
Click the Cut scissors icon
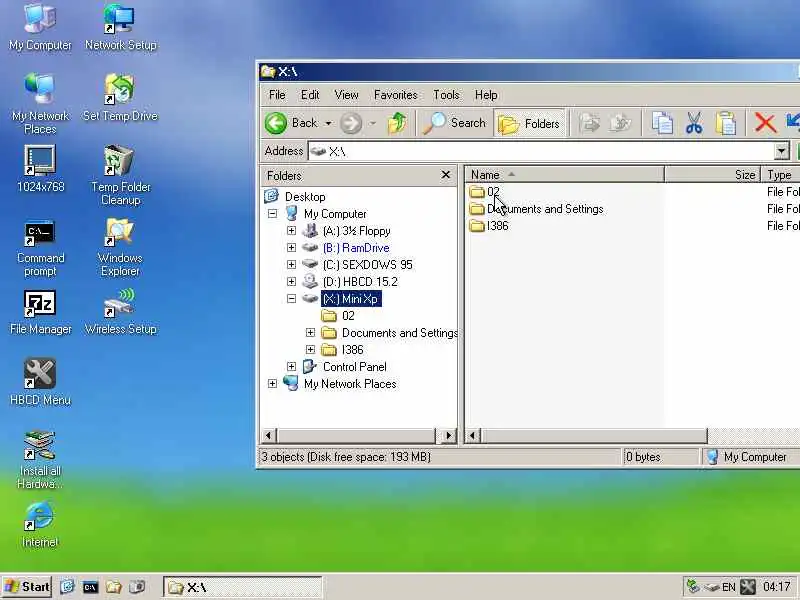tap(694, 123)
